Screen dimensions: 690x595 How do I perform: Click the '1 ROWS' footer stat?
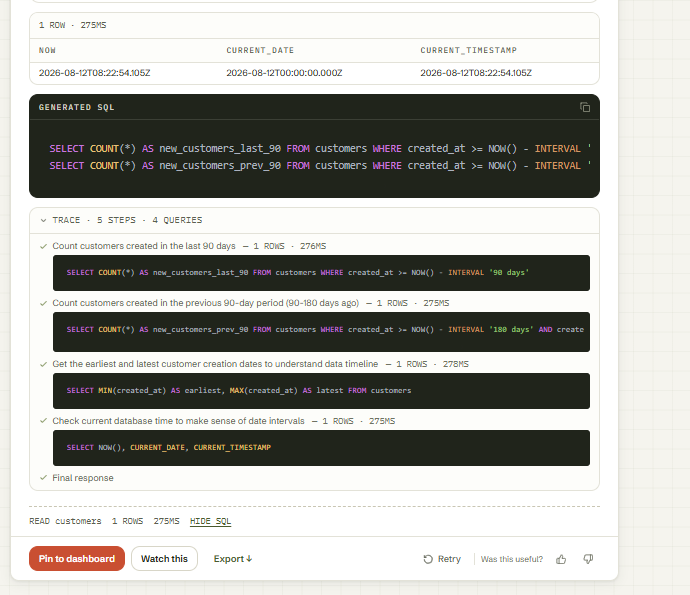pyautogui.click(x=127, y=521)
